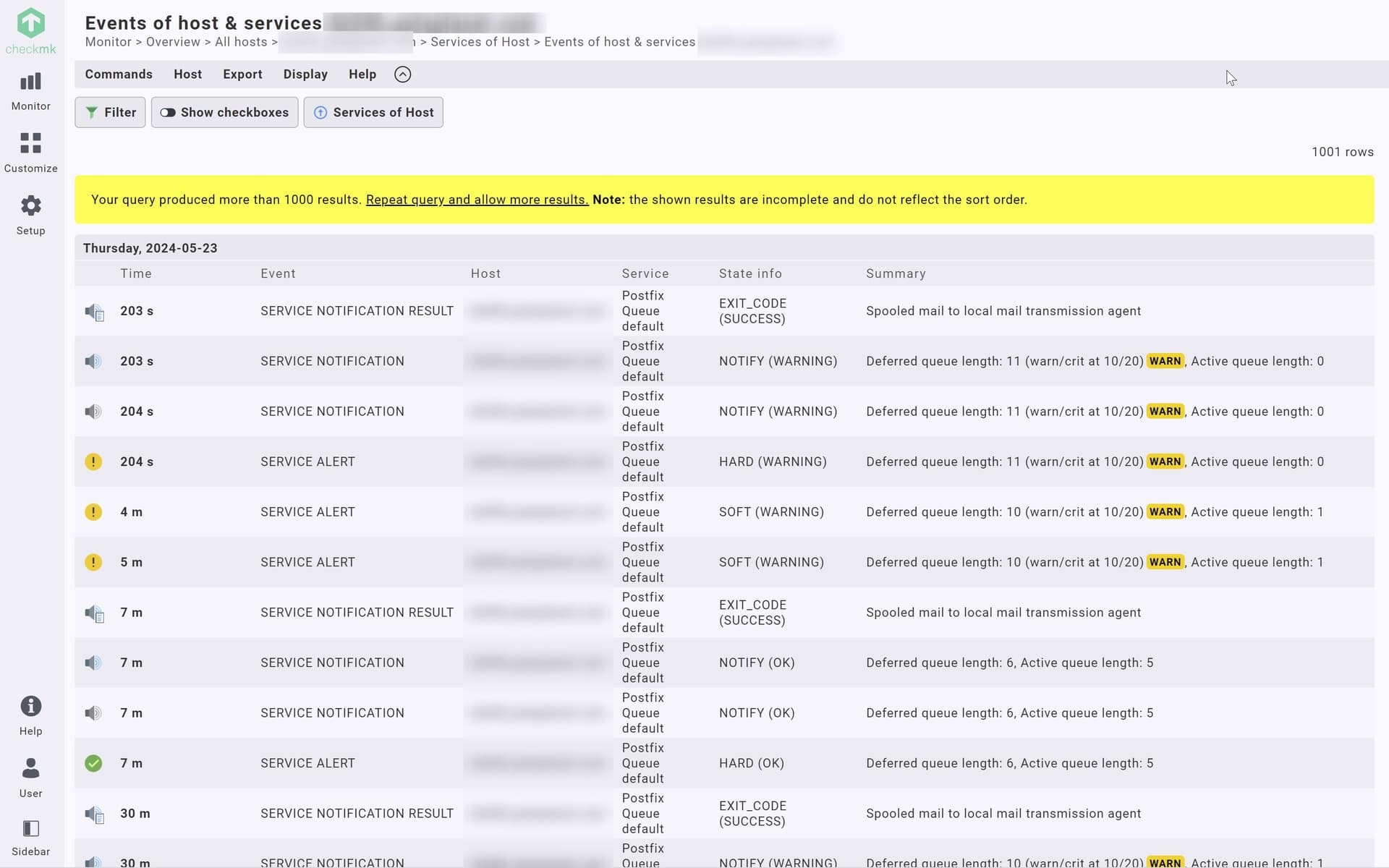This screenshot has height=868, width=1389.
Task: Open the User sidebar icon
Action: 30,776
